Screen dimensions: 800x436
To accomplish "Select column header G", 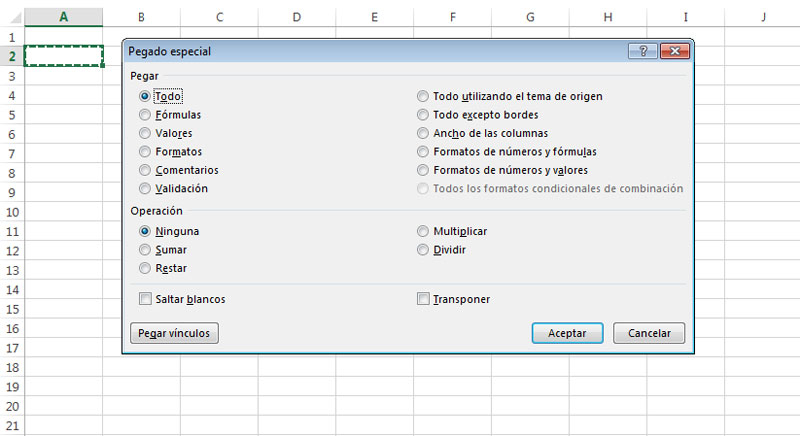I will click(x=530, y=17).
